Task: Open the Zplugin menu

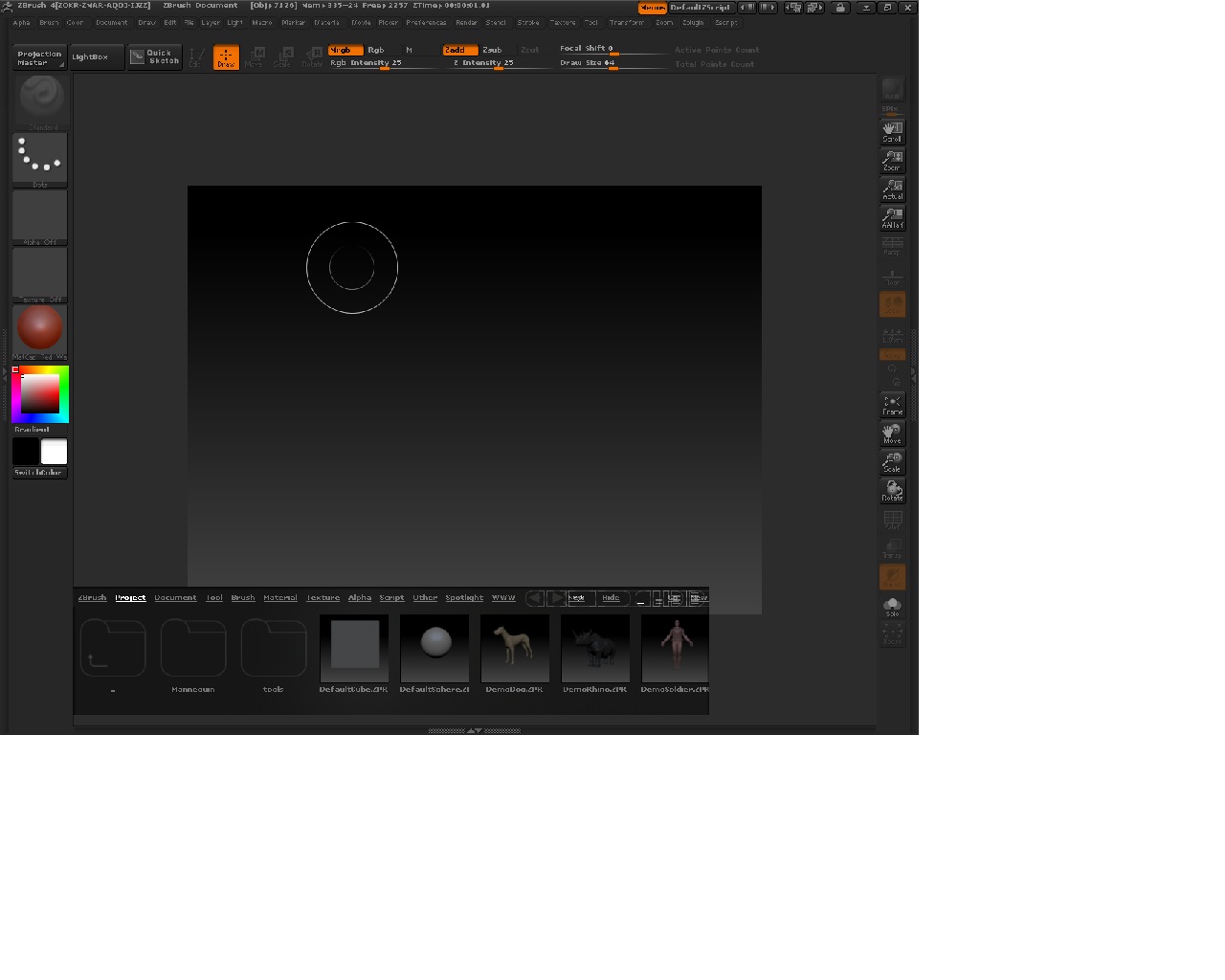Action: tap(693, 23)
